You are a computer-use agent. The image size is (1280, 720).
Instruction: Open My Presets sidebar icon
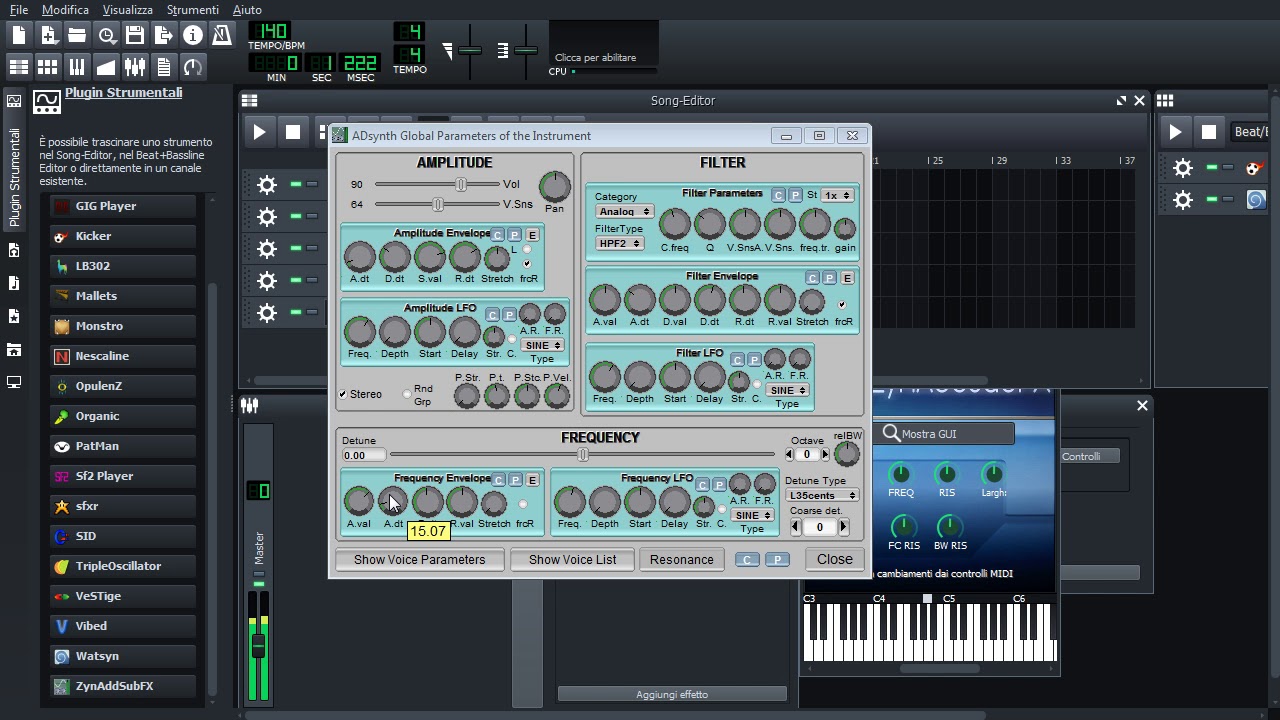coord(14,316)
